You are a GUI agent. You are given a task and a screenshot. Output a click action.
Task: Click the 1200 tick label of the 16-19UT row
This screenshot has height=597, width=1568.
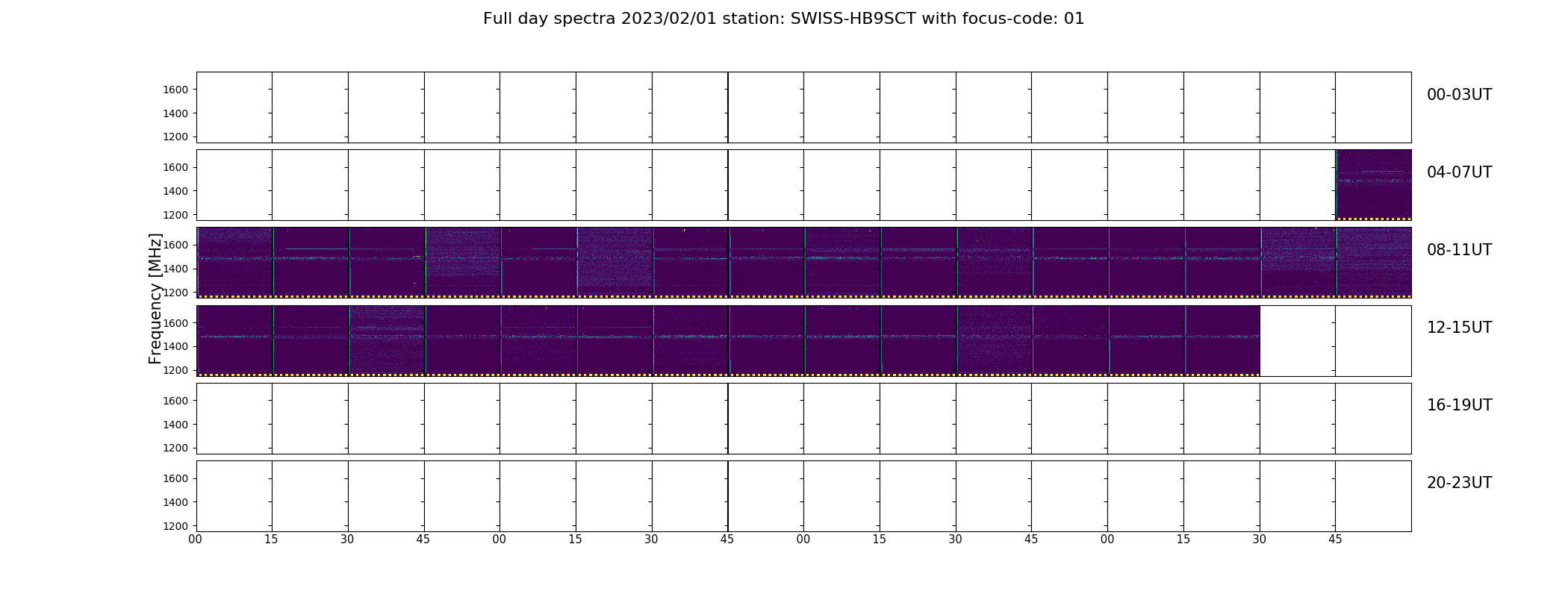pyautogui.click(x=175, y=448)
